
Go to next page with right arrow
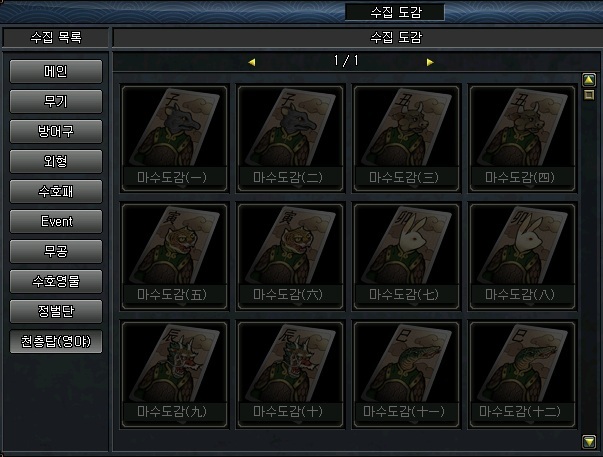point(430,62)
